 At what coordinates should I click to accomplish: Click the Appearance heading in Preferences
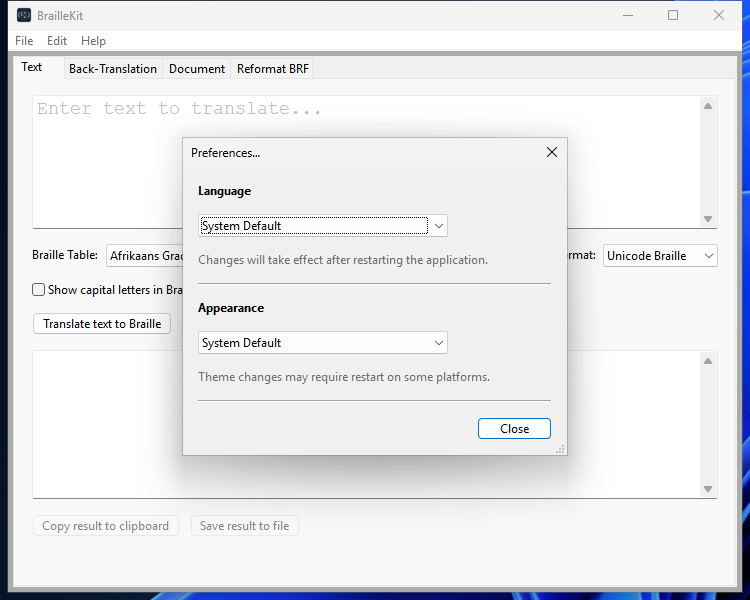pos(231,308)
